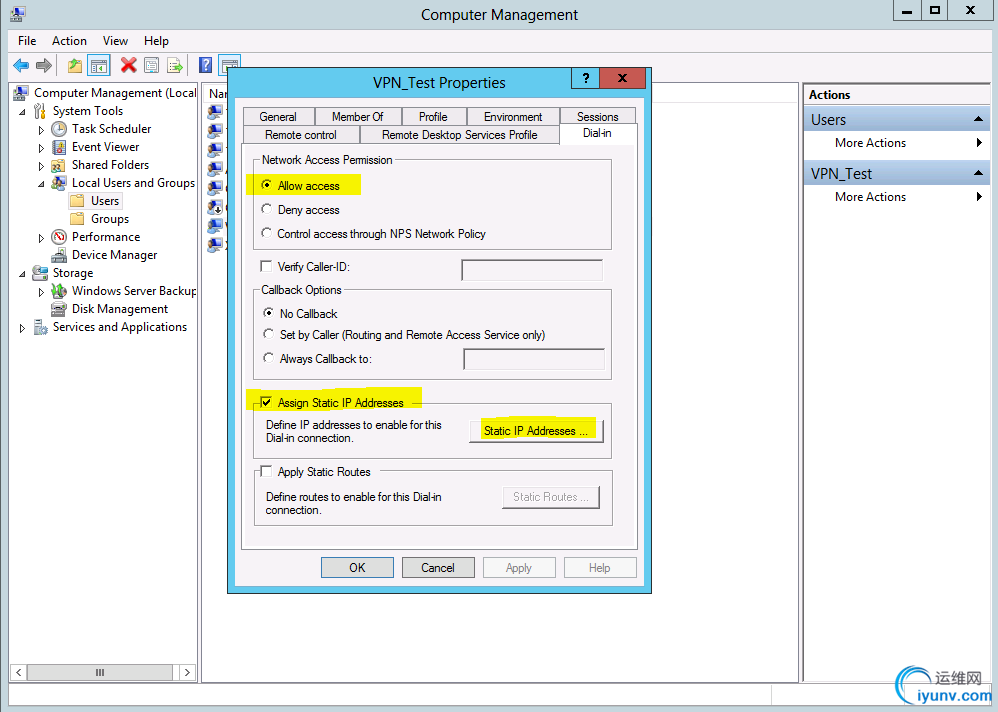Open the File menu
The image size is (998, 712).
(27, 41)
